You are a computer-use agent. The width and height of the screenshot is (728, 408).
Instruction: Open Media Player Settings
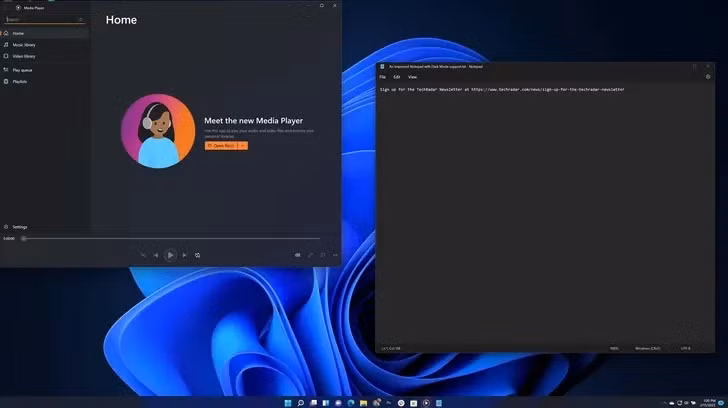click(x=45, y=227)
